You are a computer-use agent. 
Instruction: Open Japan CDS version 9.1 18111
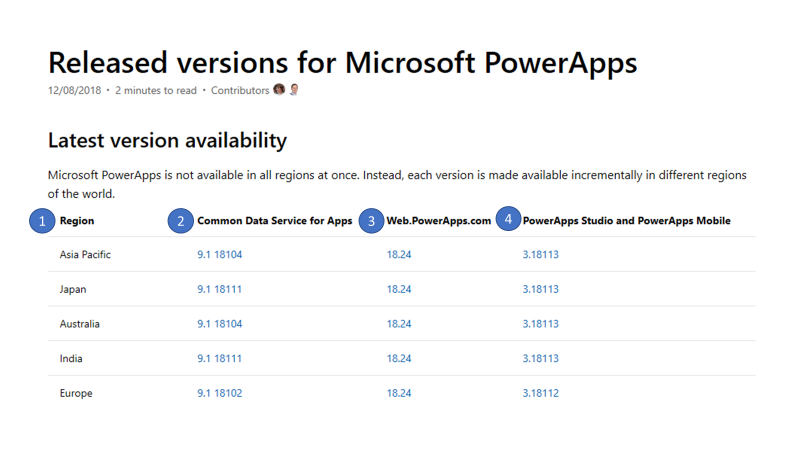point(219,289)
